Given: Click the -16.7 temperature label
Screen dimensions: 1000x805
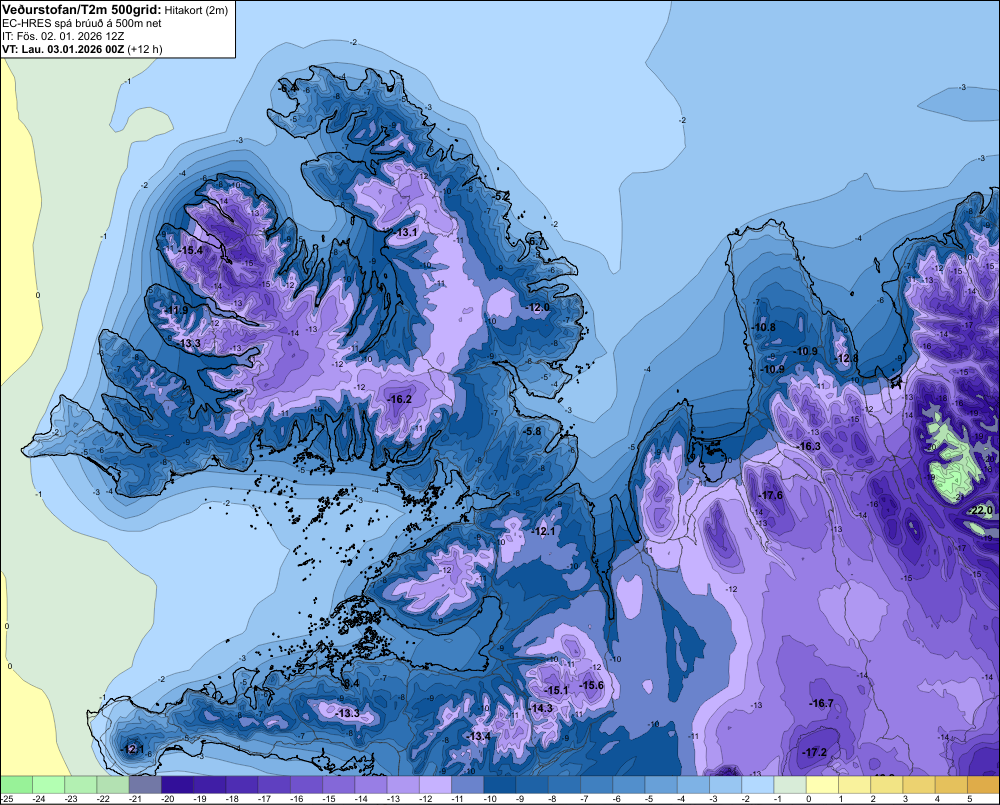Looking at the screenshot, I should coord(821,703).
